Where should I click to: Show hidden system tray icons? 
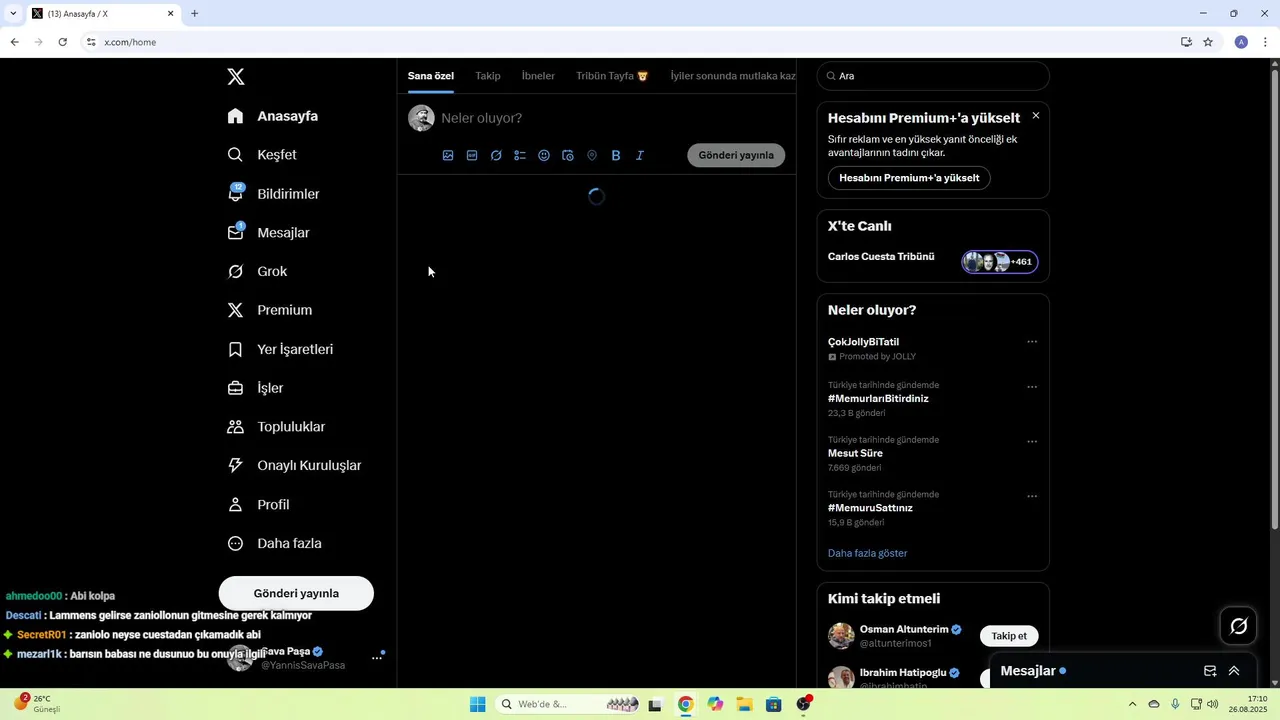pyautogui.click(x=1132, y=704)
